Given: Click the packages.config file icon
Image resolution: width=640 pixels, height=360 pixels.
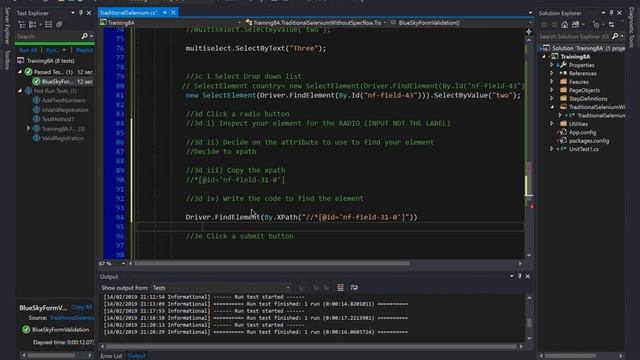Looking at the screenshot, I should click(563, 140).
